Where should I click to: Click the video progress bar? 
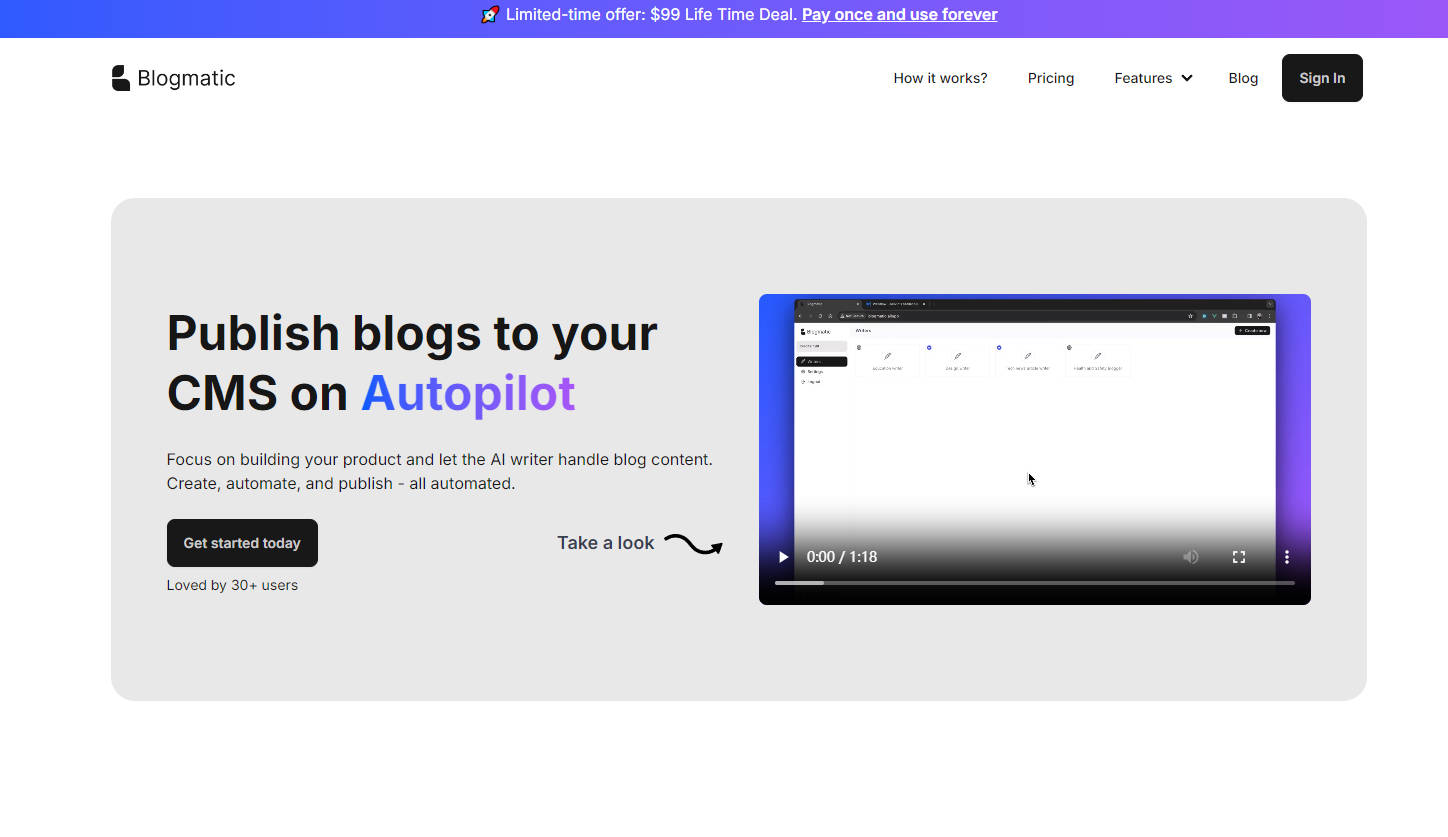point(1035,582)
